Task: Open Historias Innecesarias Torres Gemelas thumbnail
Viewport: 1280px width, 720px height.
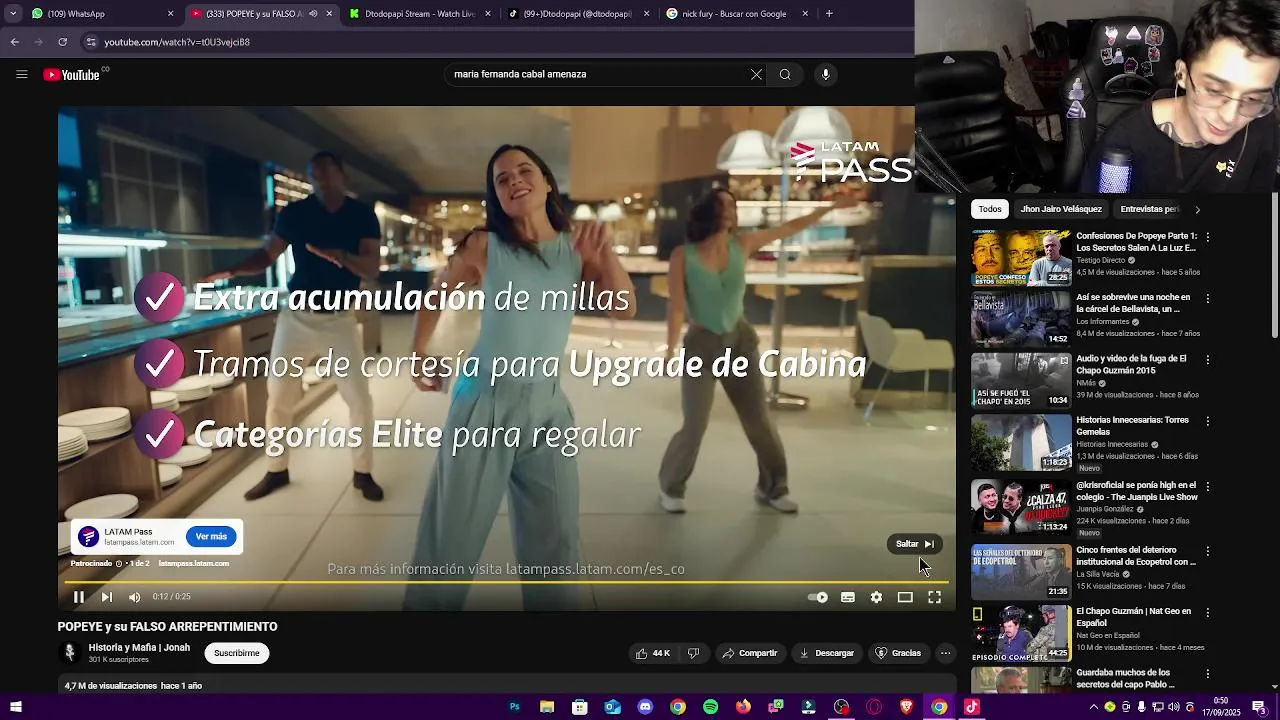Action: click(x=1021, y=442)
